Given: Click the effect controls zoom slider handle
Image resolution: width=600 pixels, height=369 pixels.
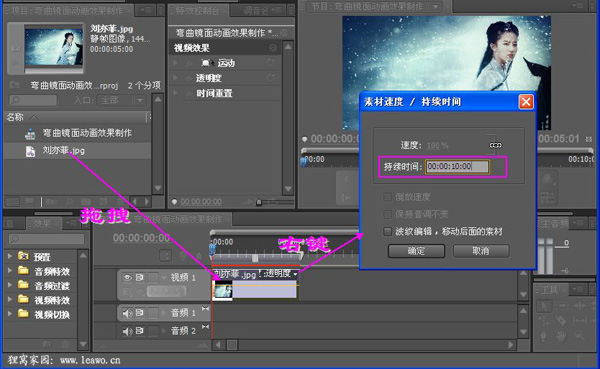Looking at the screenshot, I should (x=259, y=202).
